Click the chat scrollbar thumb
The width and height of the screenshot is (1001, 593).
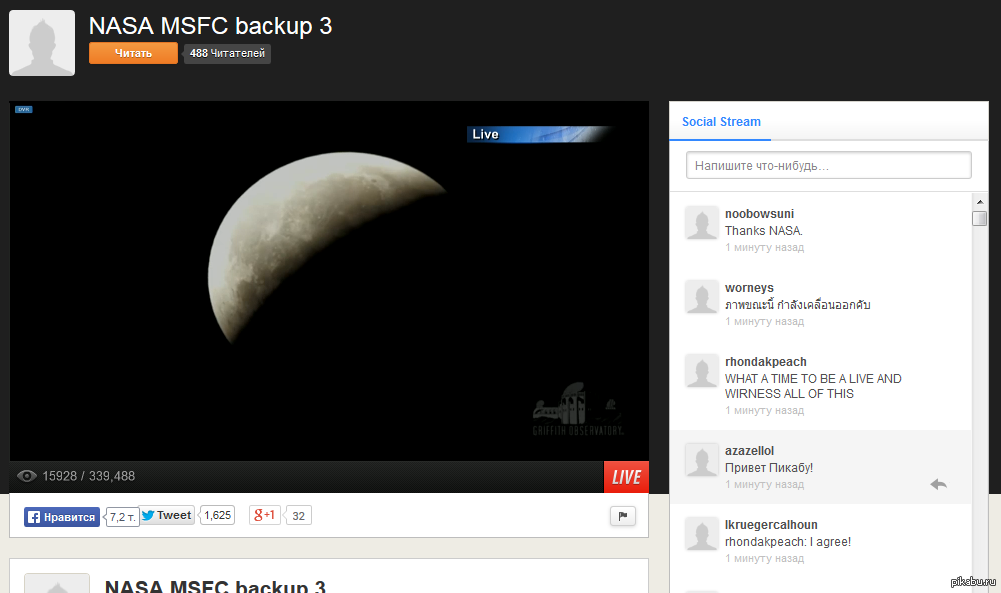pos(980,218)
